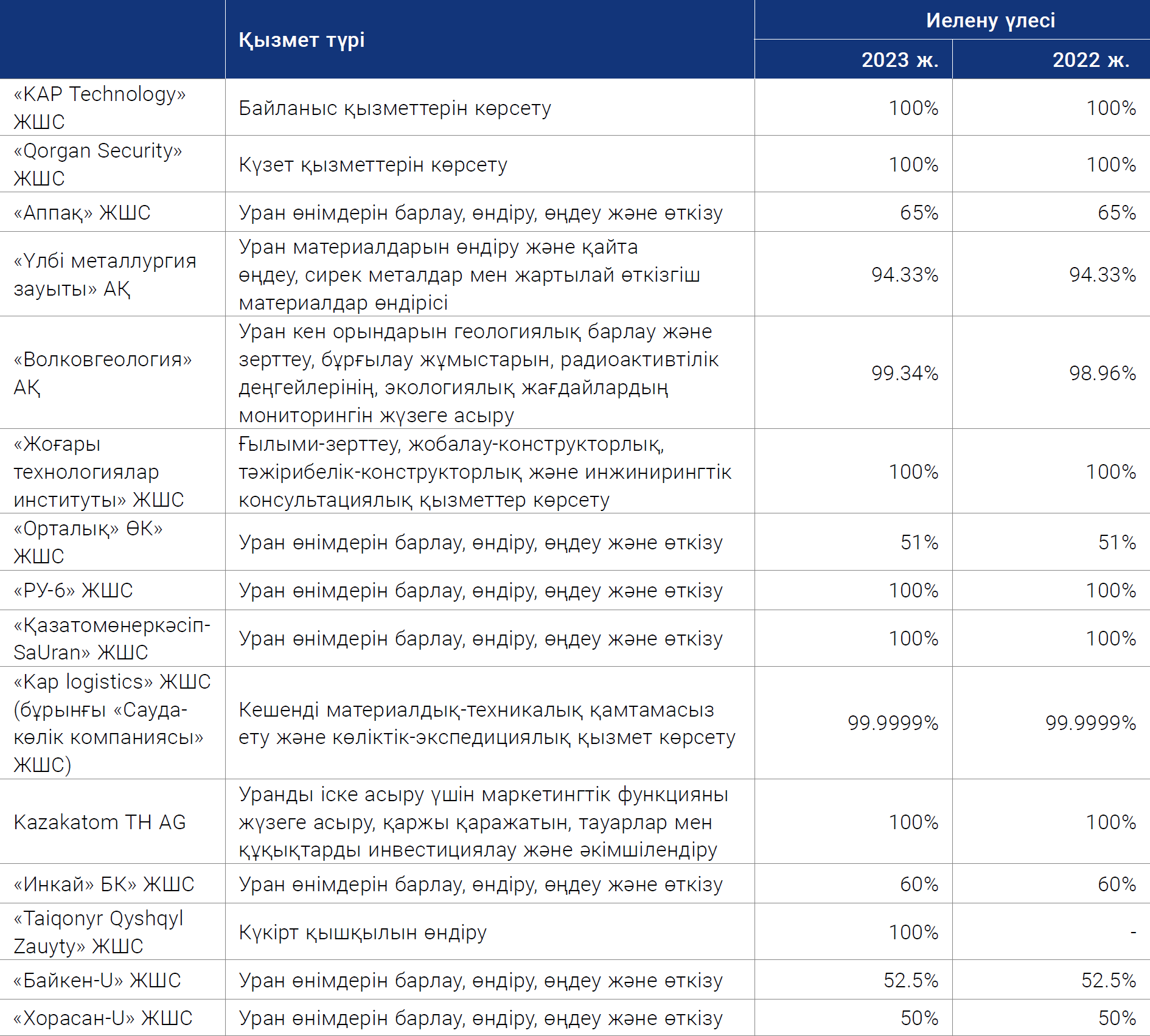Select «Kap logistics» ЖШС company name

(x=112, y=723)
